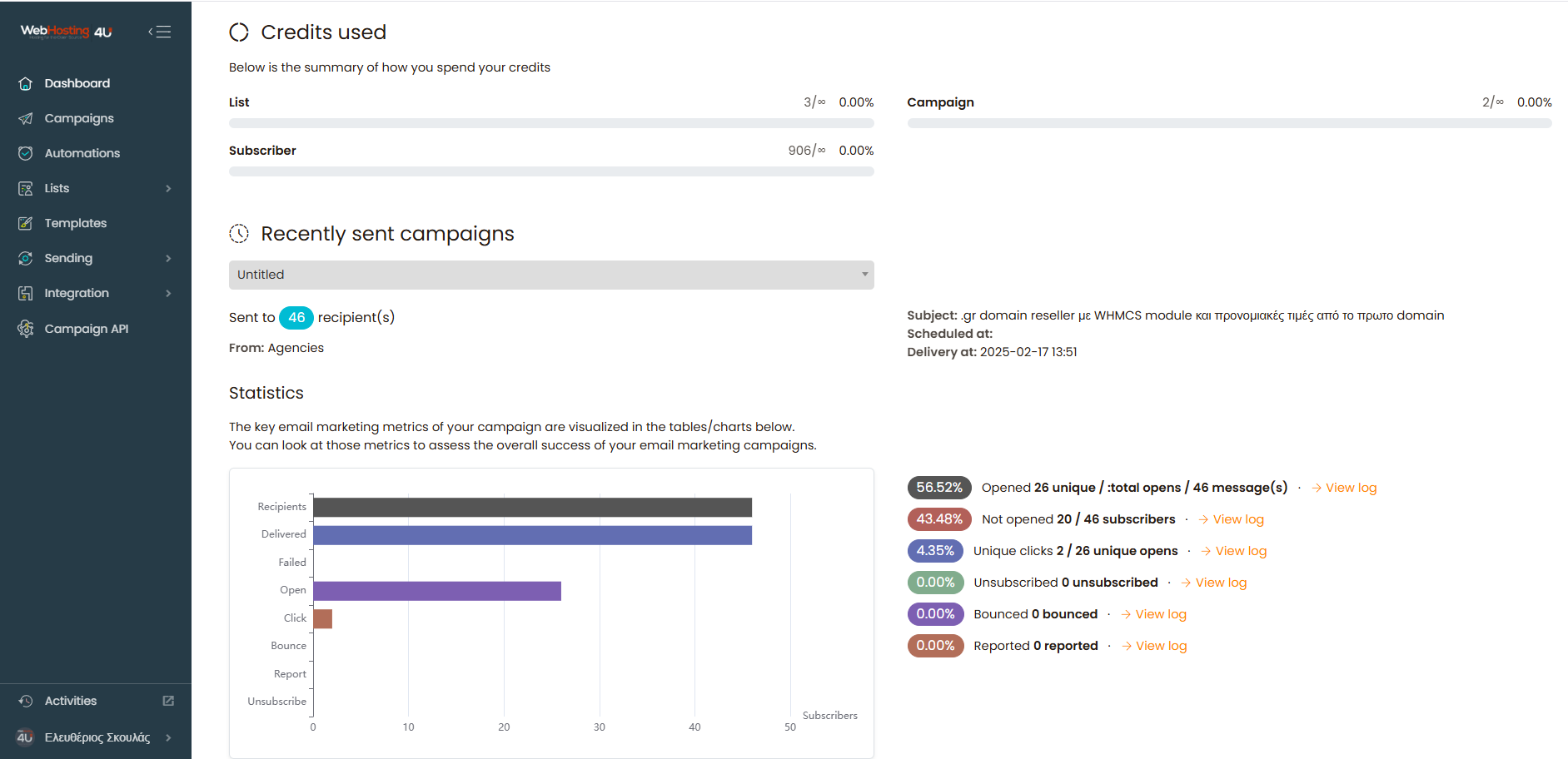Click the WebHosting 4U logo
Viewport: 1568px width, 759px height.
(67, 32)
